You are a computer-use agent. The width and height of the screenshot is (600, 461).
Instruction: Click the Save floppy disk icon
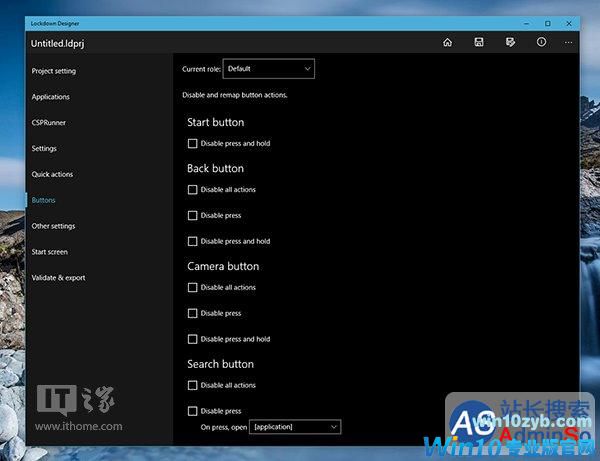(x=479, y=42)
